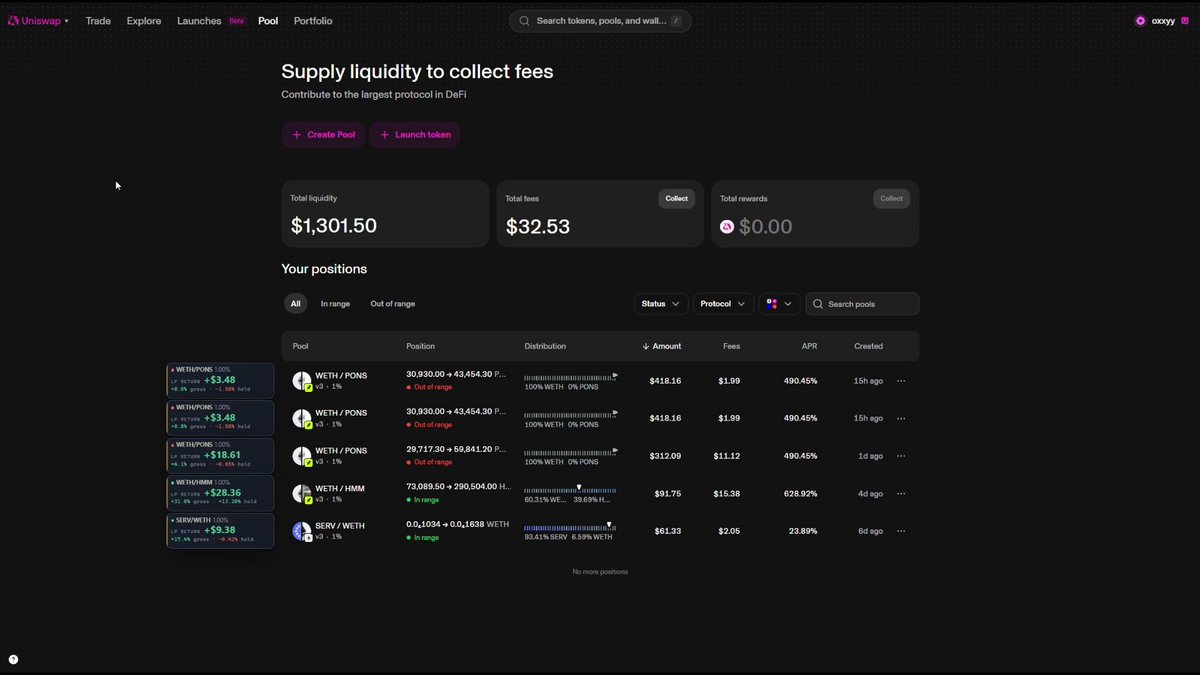This screenshot has height=675, width=1200.
Task: Open the network filter dropdown
Action: [779, 304]
